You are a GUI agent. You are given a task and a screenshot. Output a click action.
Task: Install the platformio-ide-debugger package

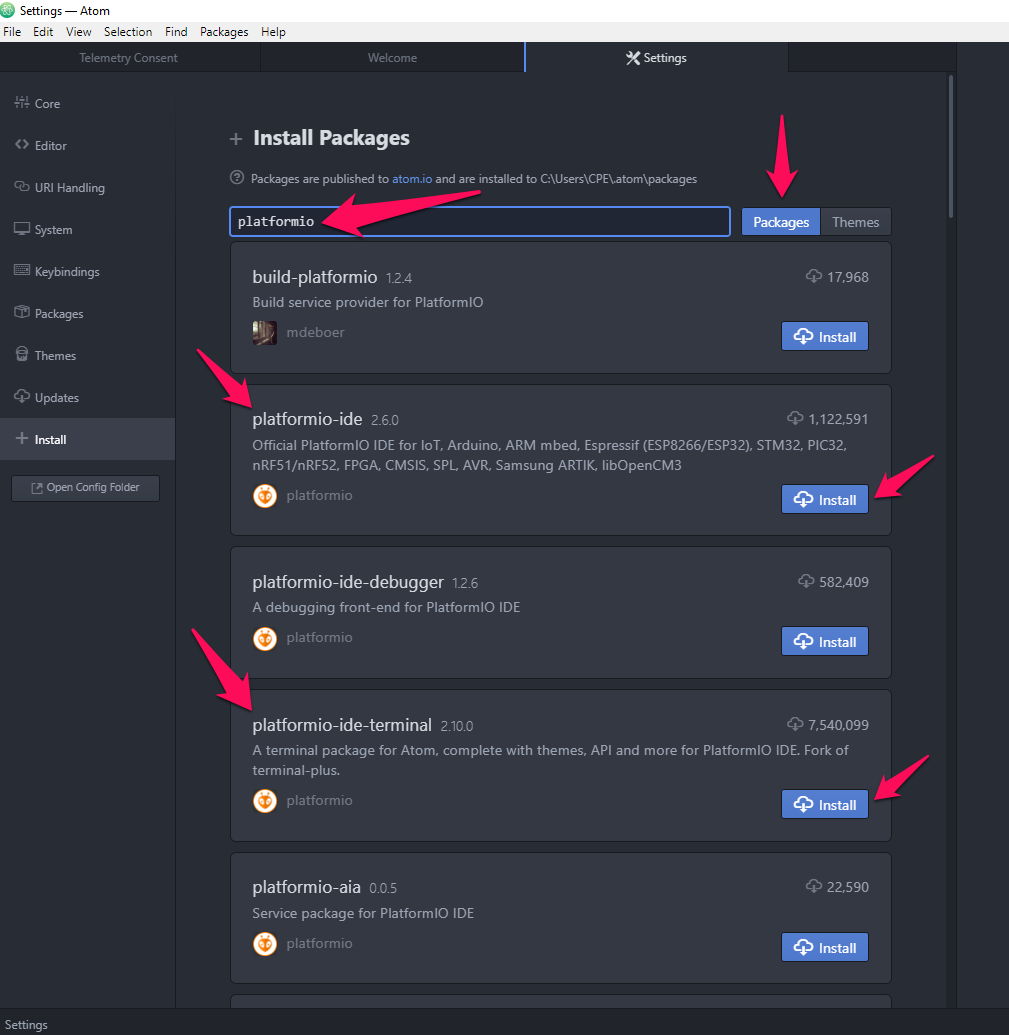pyautogui.click(x=825, y=642)
